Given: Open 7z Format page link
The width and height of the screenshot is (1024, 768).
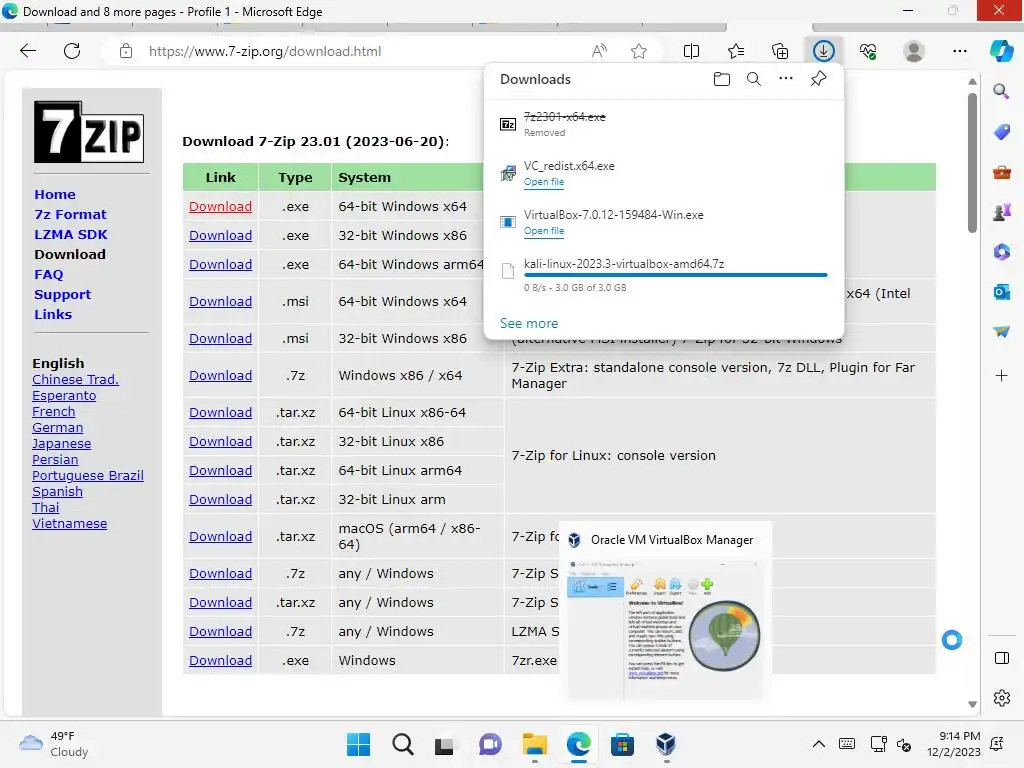Looking at the screenshot, I should (70, 214).
